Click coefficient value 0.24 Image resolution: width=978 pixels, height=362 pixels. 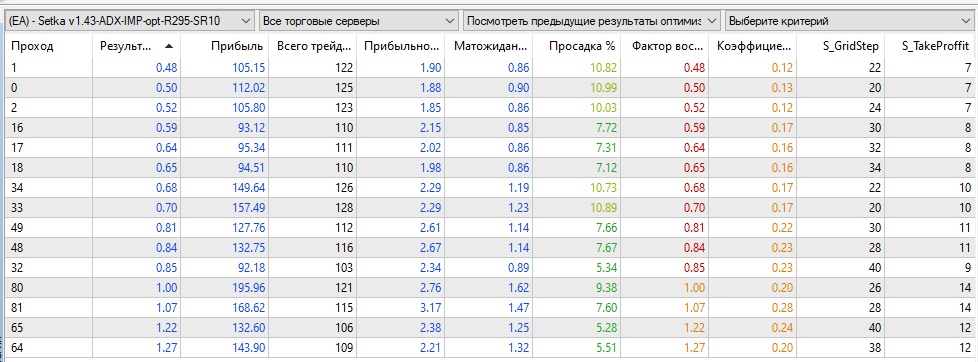click(783, 329)
